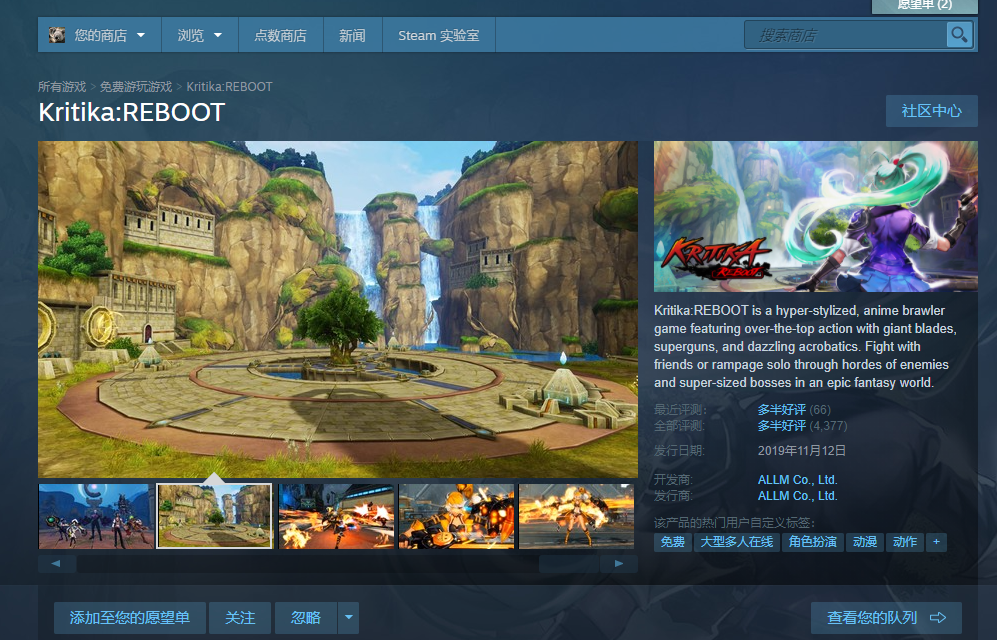Viewport: 997px width, 640px height.
Task: Select the 动漫 tag
Action: click(865, 541)
